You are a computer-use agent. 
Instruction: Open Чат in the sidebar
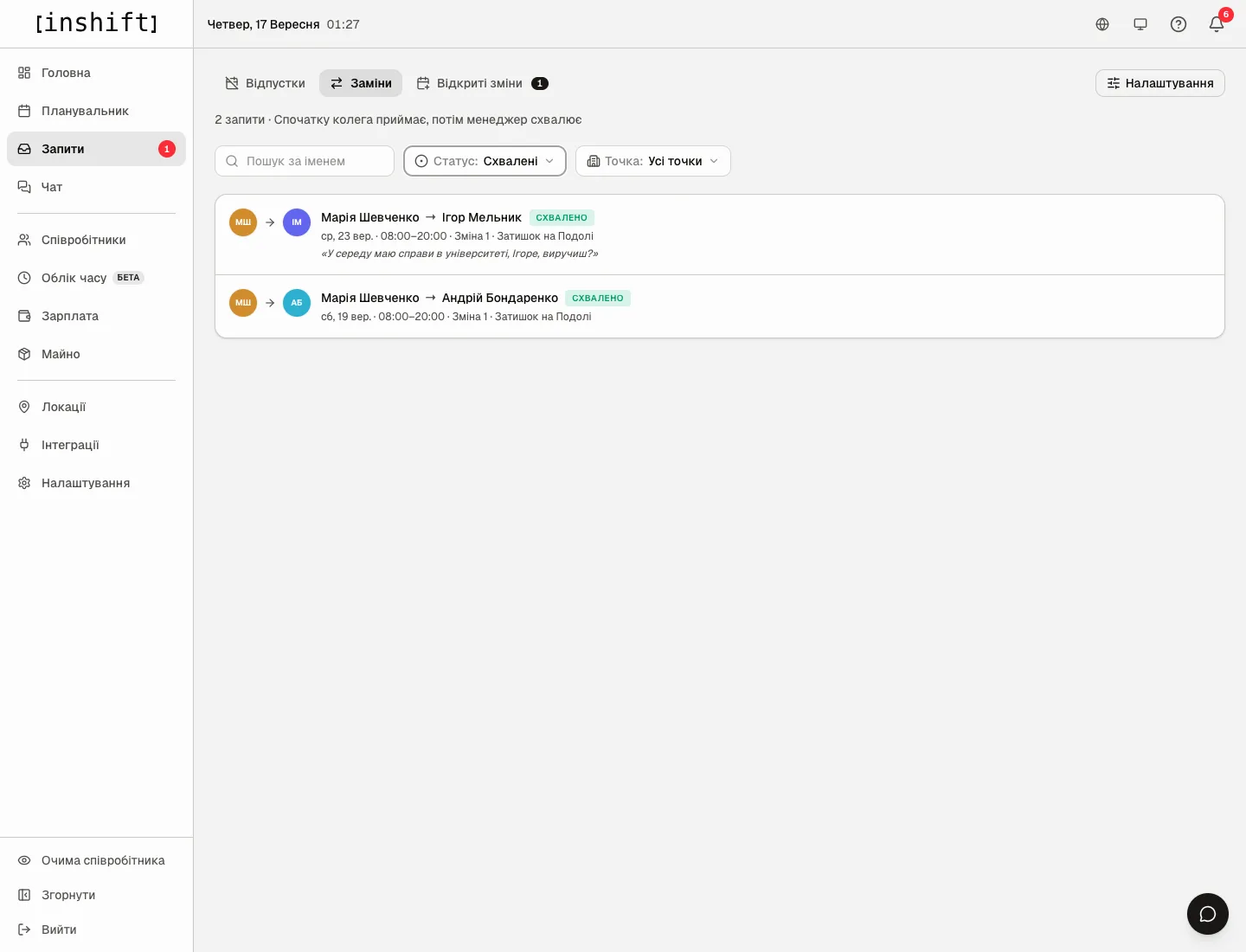(x=96, y=187)
